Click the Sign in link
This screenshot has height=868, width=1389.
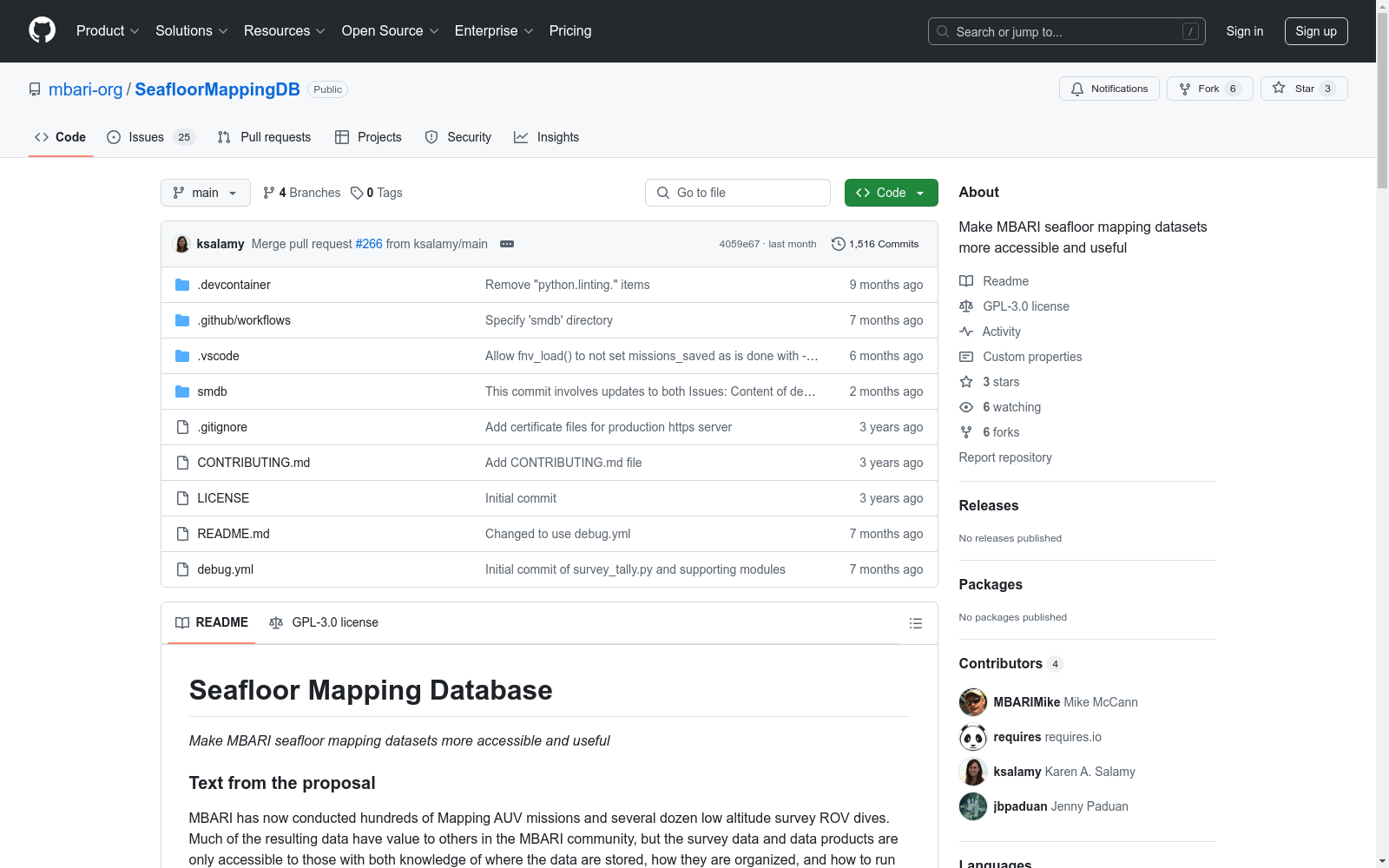pos(1245,31)
